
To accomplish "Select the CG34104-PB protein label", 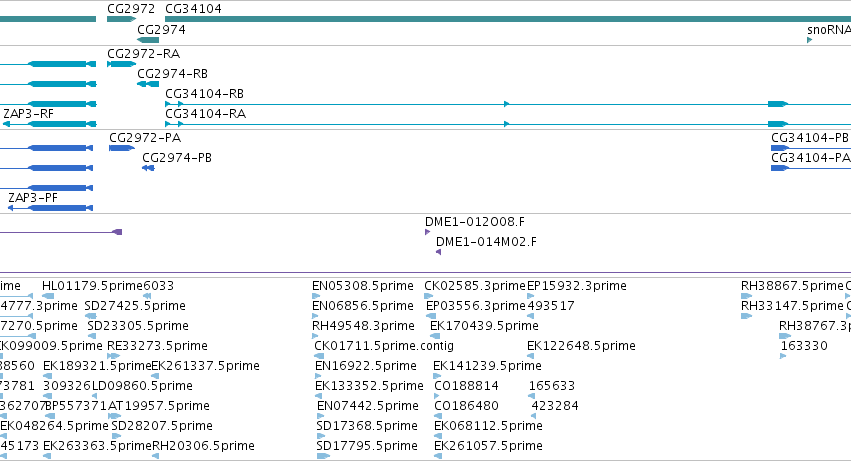I will pyautogui.click(x=810, y=138).
